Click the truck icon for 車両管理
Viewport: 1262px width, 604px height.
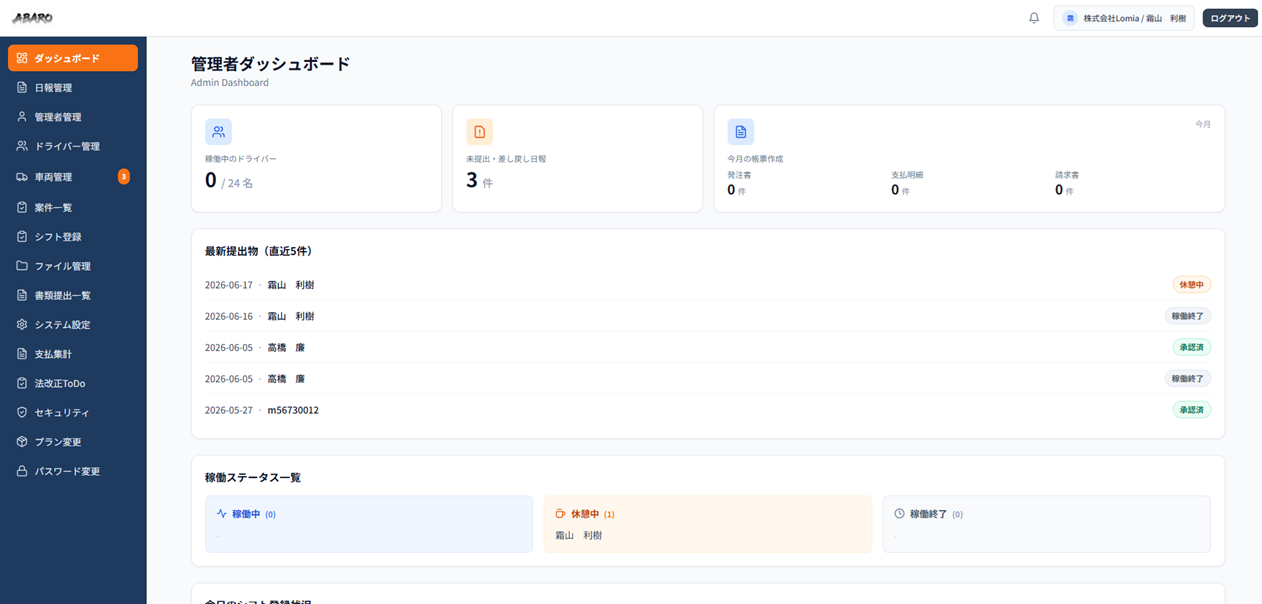coord(22,177)
